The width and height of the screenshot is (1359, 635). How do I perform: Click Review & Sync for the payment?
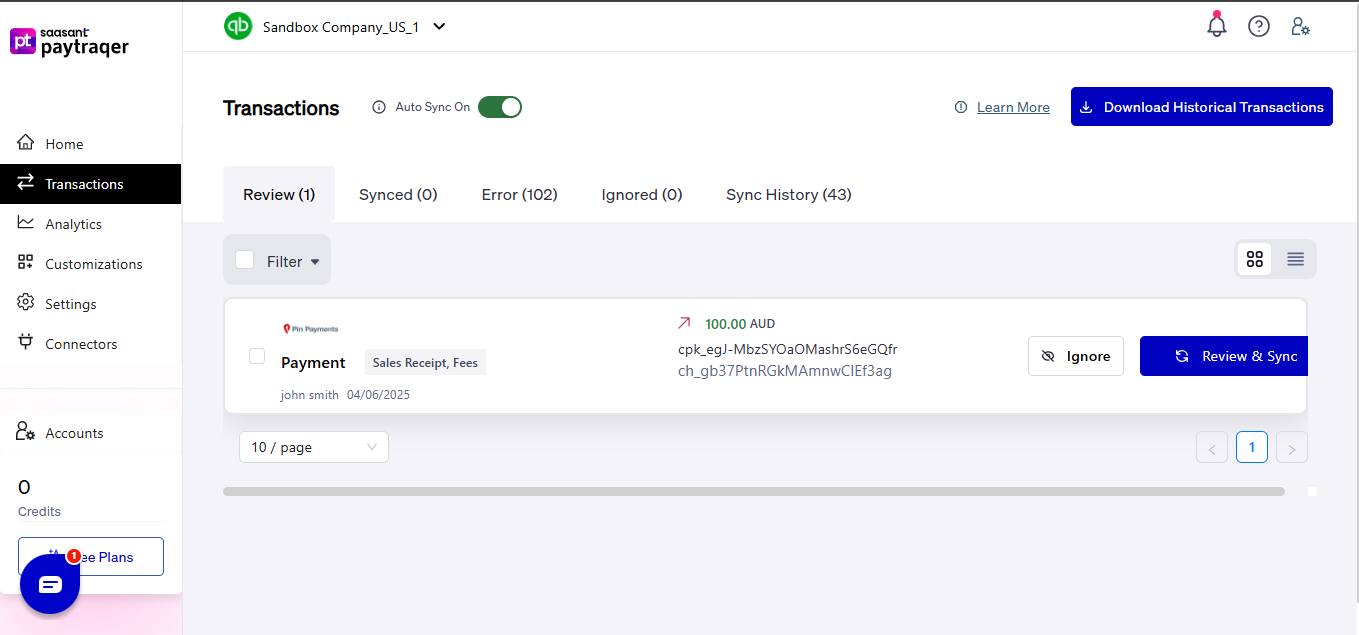[1224, 356]
